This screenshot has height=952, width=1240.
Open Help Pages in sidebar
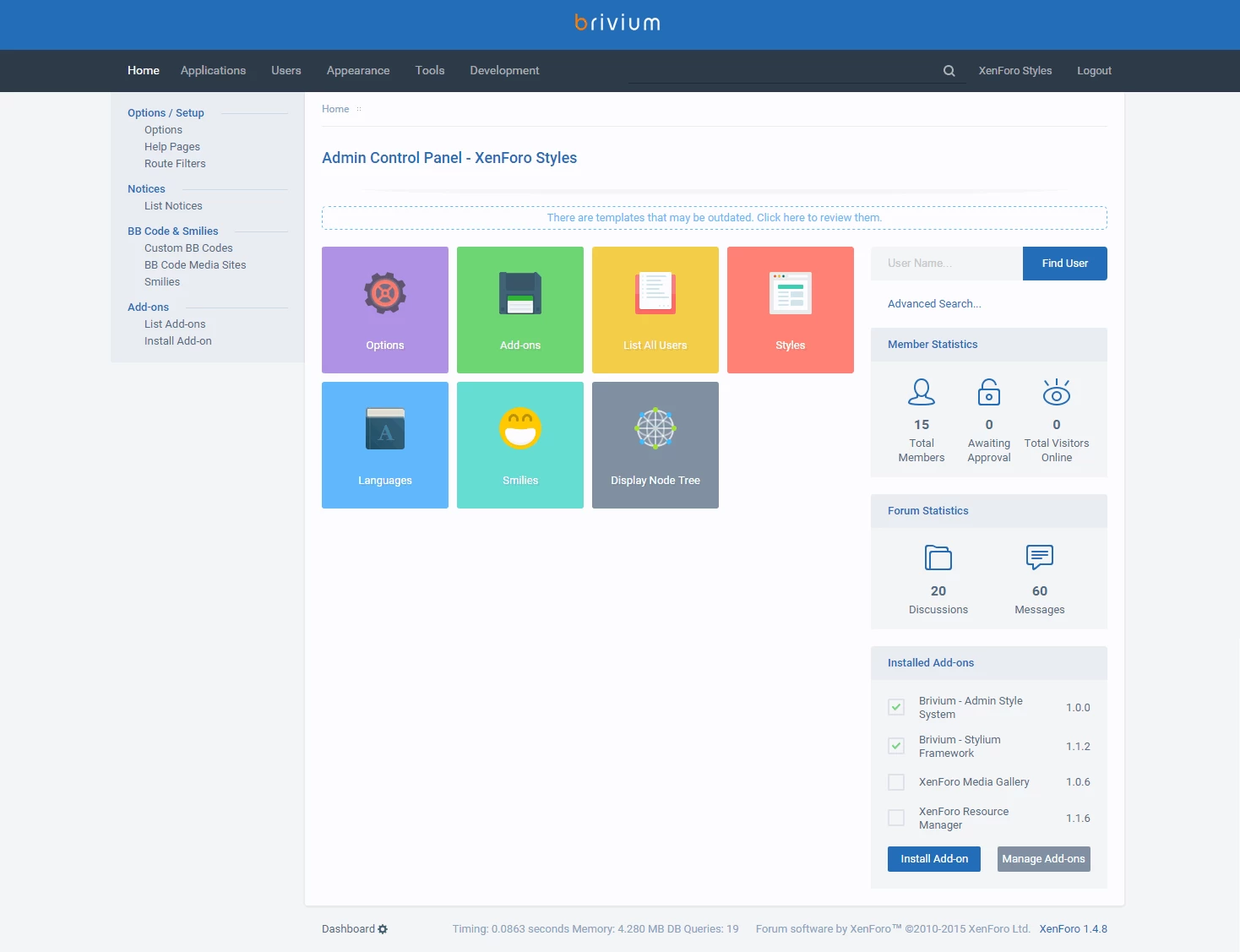coord(172,147)
